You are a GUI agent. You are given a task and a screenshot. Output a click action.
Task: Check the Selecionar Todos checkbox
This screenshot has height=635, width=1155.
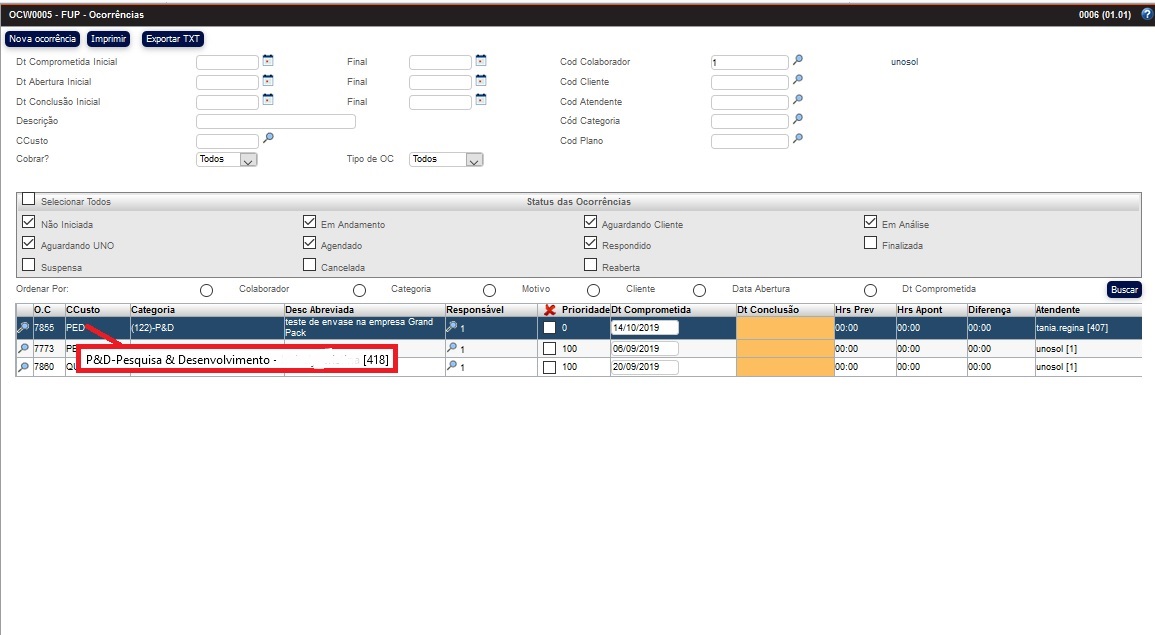[x=29, y=199]
